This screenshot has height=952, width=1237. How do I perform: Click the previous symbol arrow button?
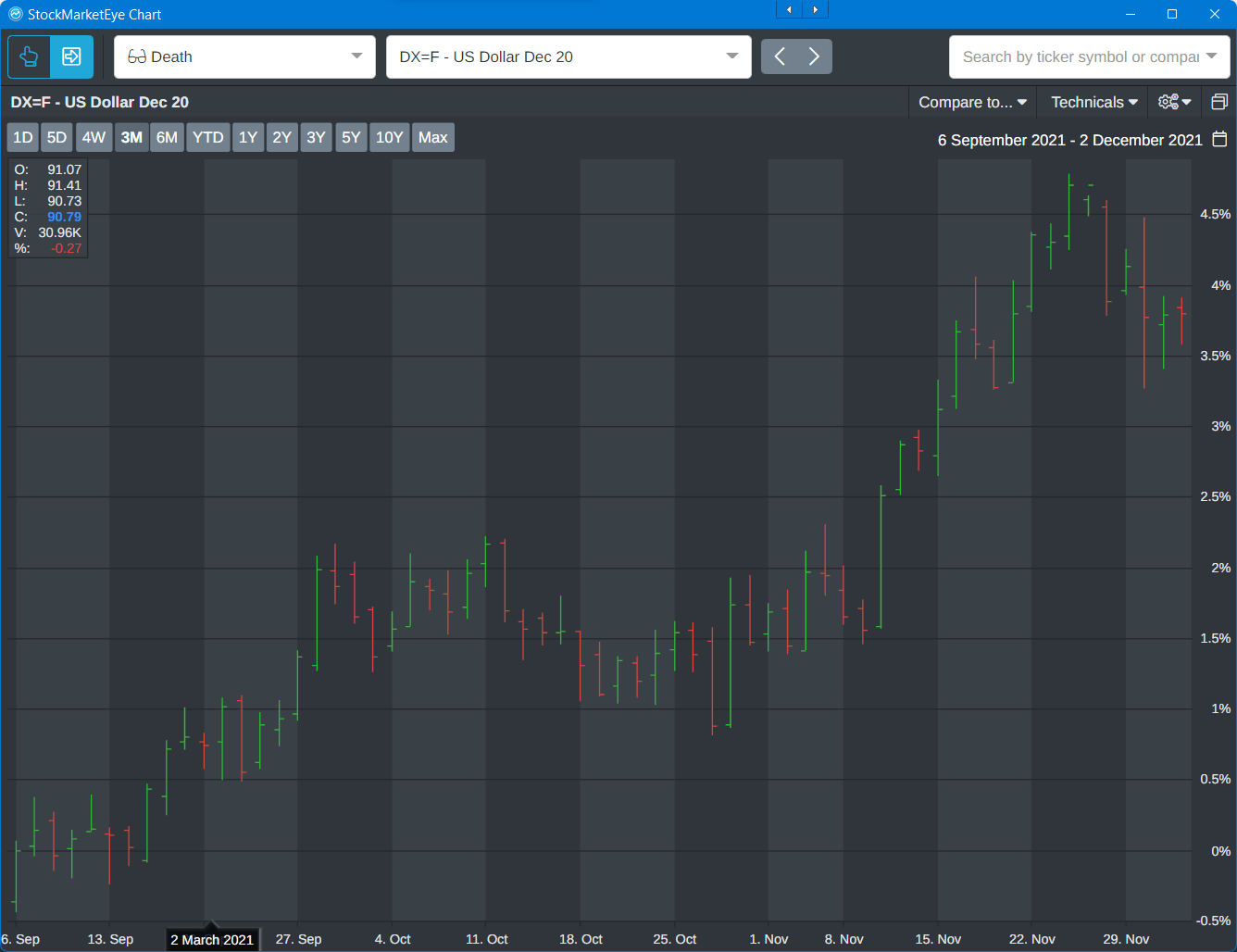(x=780, y=56)
